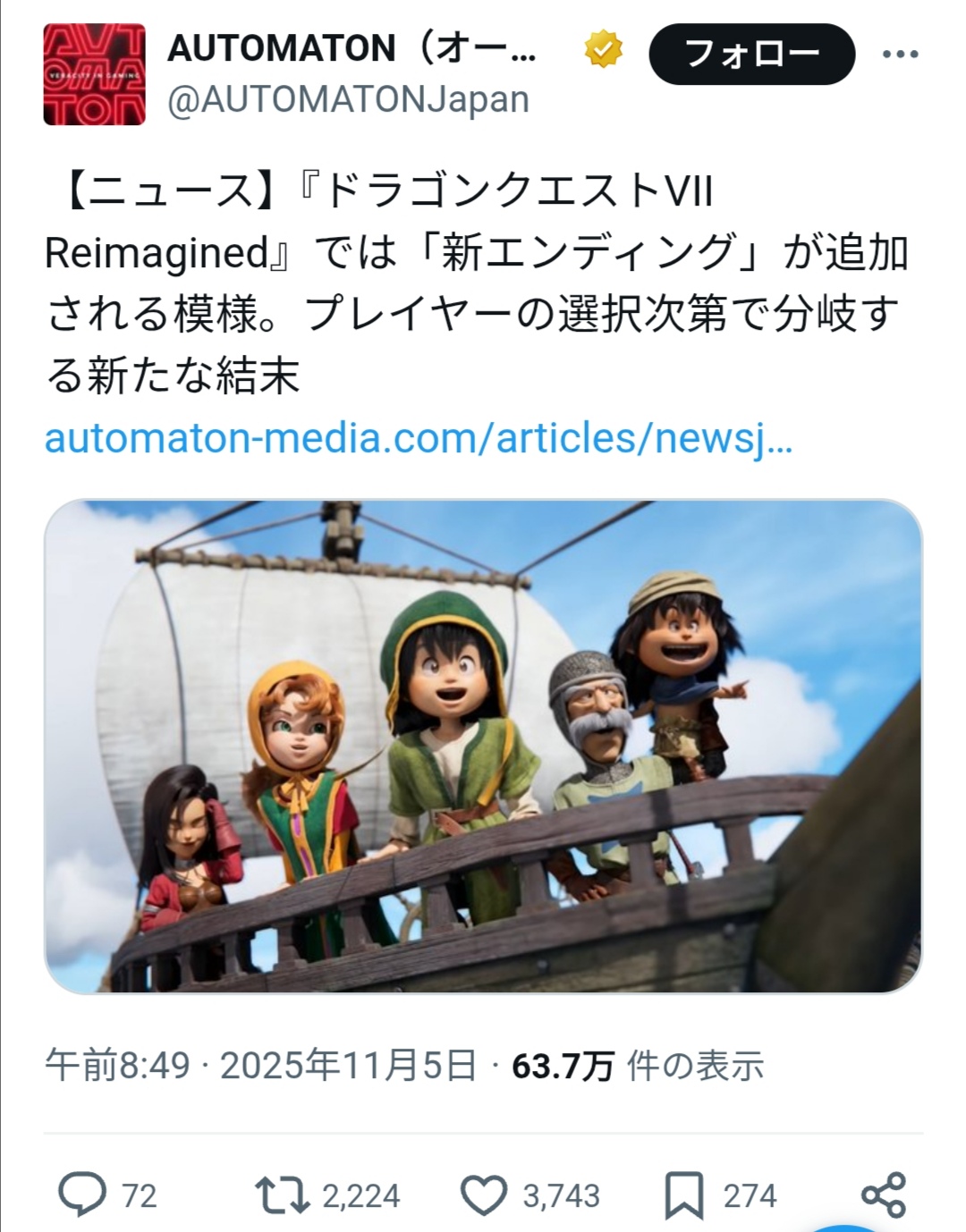This screenshot has width=966, height=1232.
Task: Open the 63.7万 views count
Action: point(638,1066)
